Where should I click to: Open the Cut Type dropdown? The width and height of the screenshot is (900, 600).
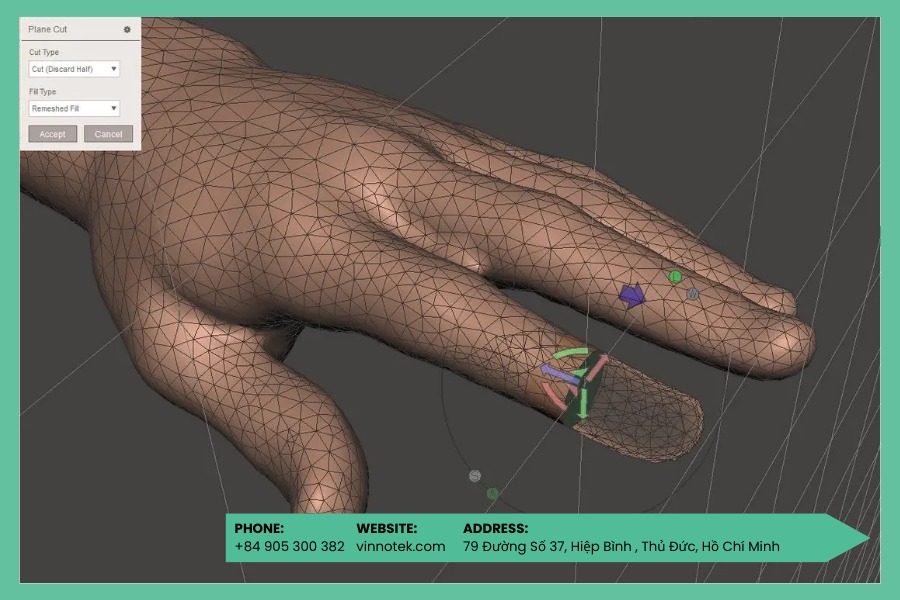click(x=74, y=69)
